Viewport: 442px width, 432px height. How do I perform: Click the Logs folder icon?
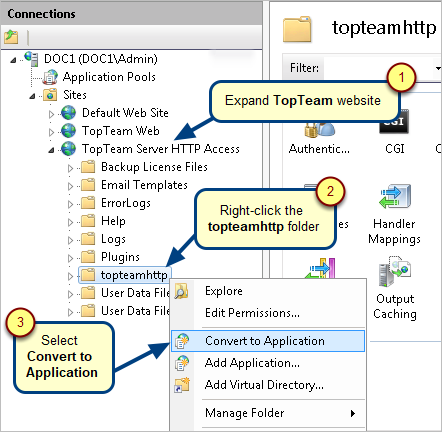tap(88, 239)
